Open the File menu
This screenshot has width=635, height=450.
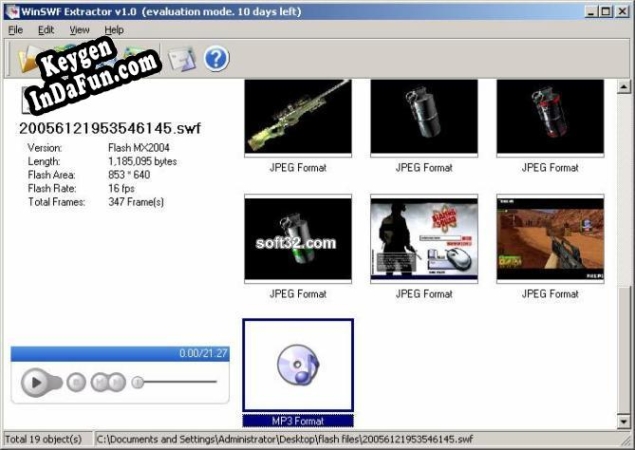click(x=15, y=30)
